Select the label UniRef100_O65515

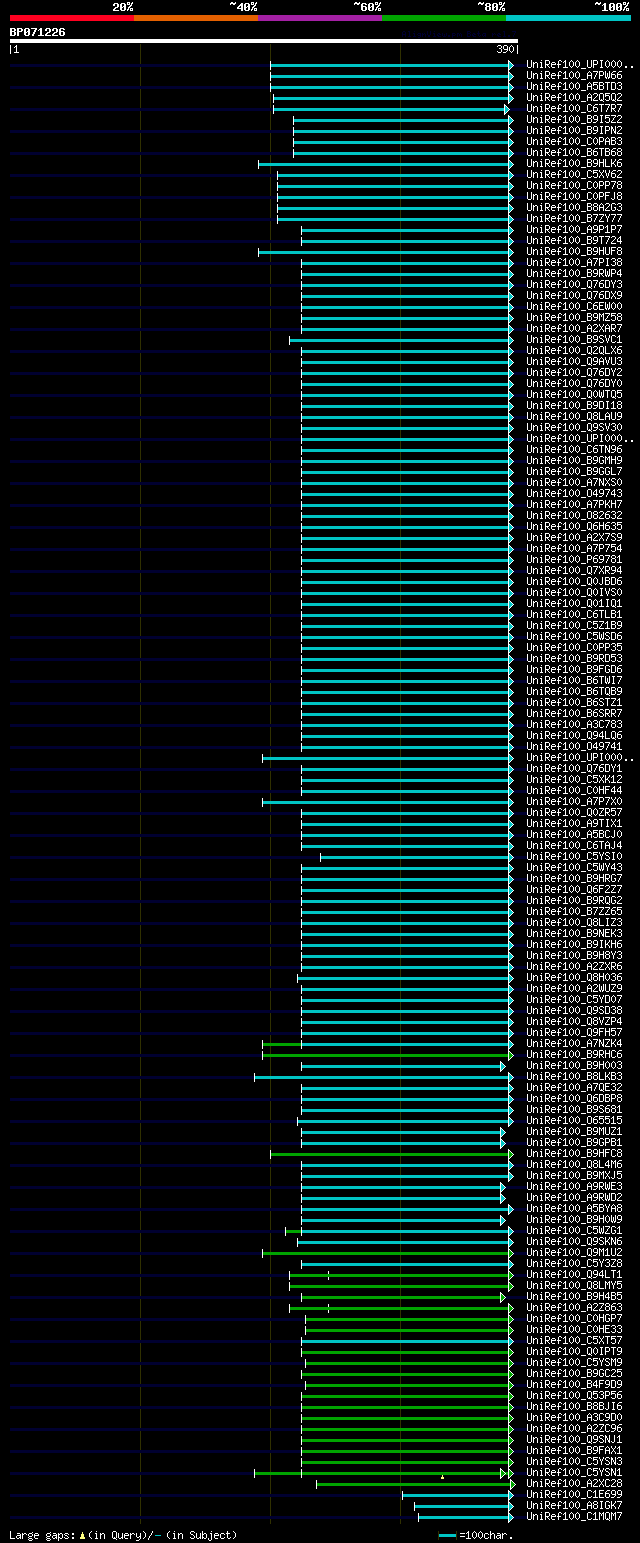tap(574, 1121)
